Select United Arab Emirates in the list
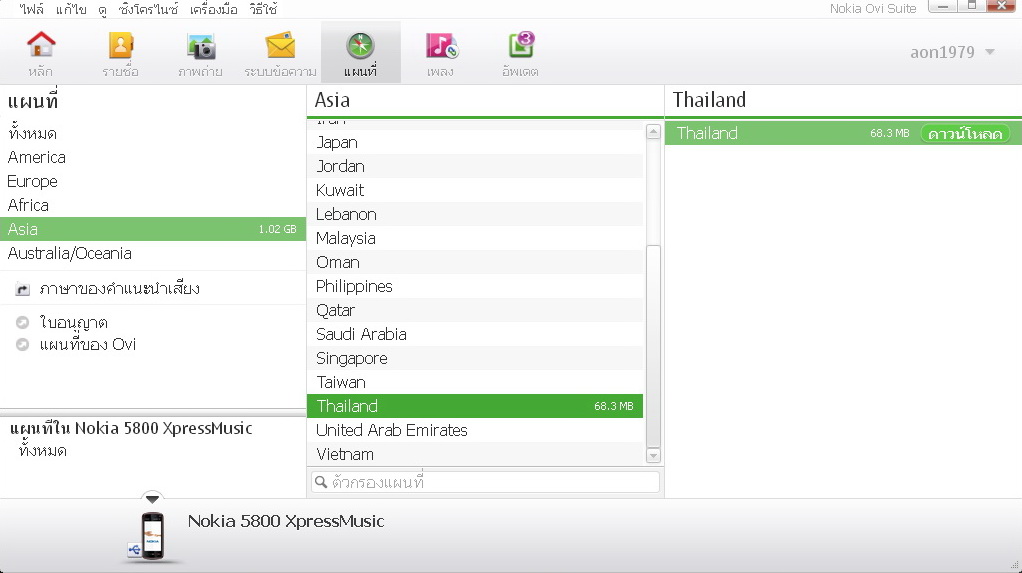This screenshot has height=573, width=1022. click(x=475, y=430)
